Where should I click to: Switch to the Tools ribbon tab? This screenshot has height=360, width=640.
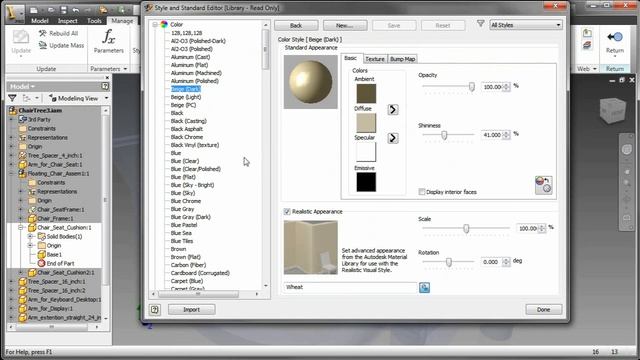[94, 21]
